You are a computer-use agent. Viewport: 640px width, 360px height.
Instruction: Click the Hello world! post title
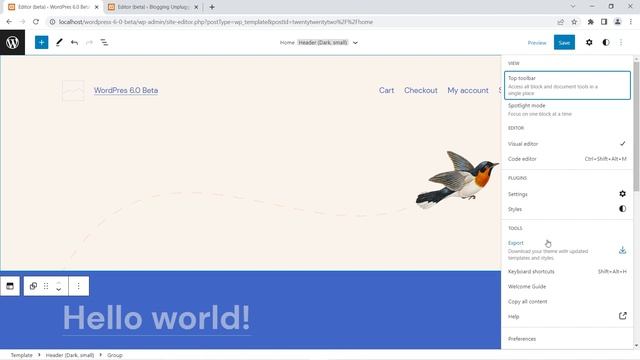[x=156, y=318]
